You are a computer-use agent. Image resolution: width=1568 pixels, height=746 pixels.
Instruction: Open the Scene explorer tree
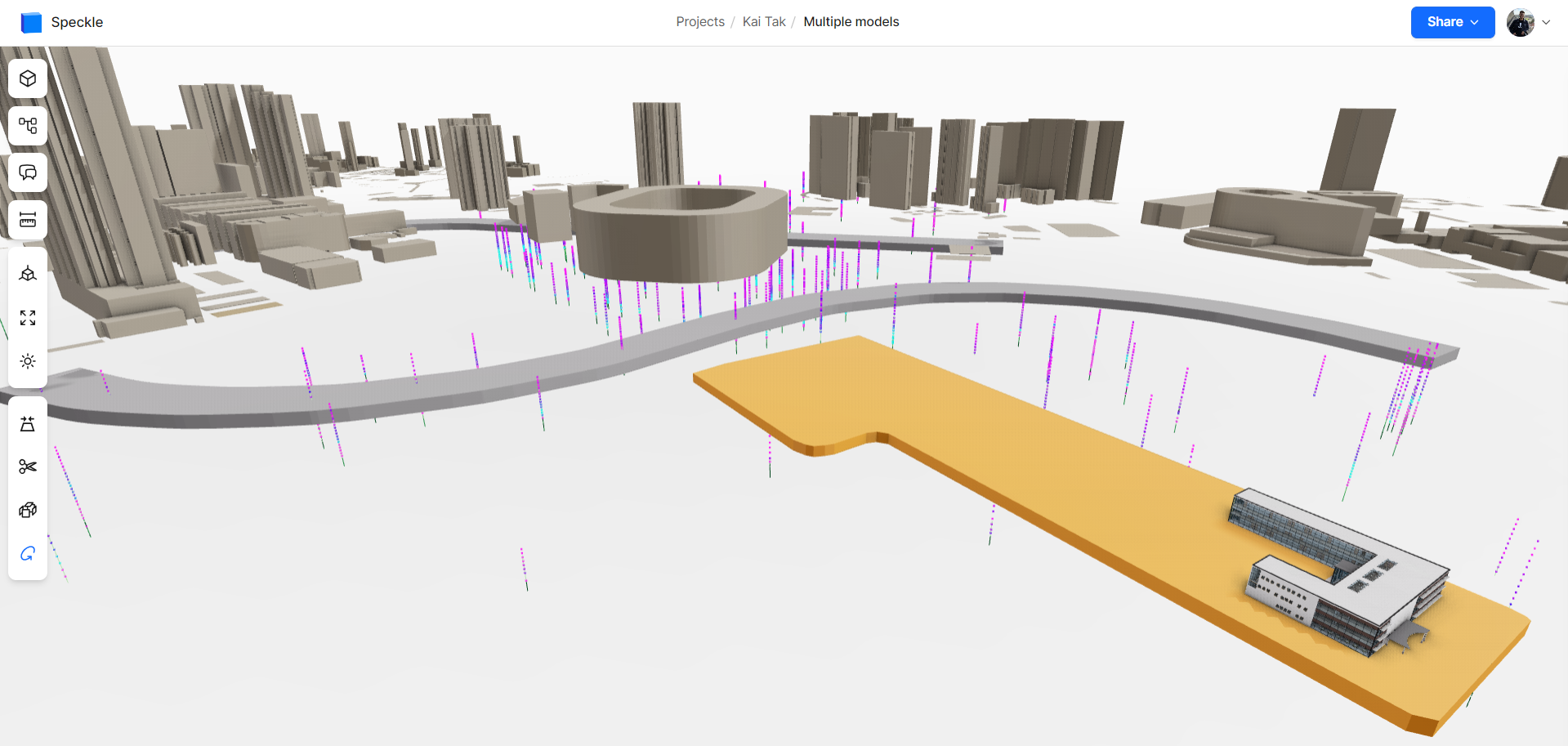(28, 126)
